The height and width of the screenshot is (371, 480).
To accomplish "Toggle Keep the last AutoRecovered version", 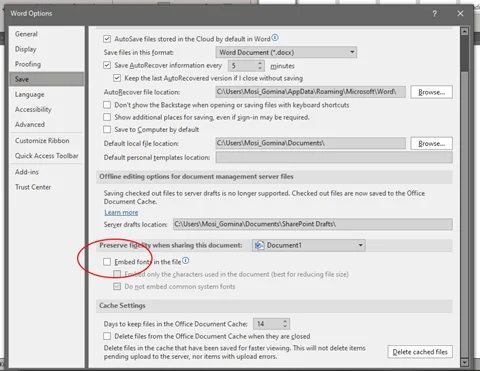I will (x=117, y=78).
